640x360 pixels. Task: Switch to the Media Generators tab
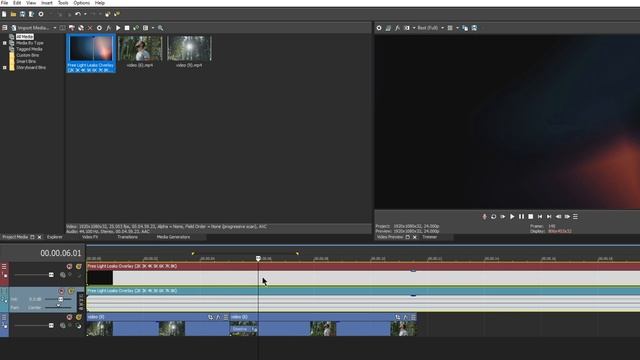pyautogui.click(x=173, y=237)
